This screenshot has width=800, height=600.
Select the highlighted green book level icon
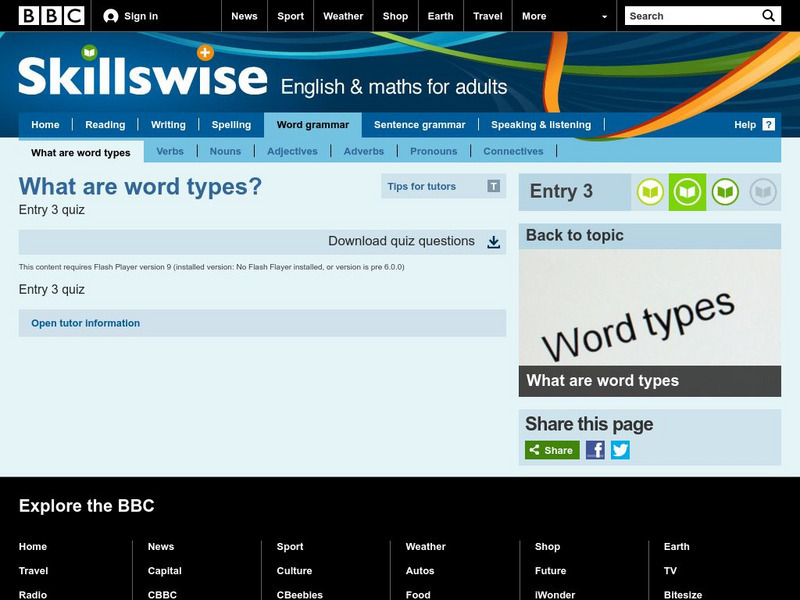coord(687,192)
